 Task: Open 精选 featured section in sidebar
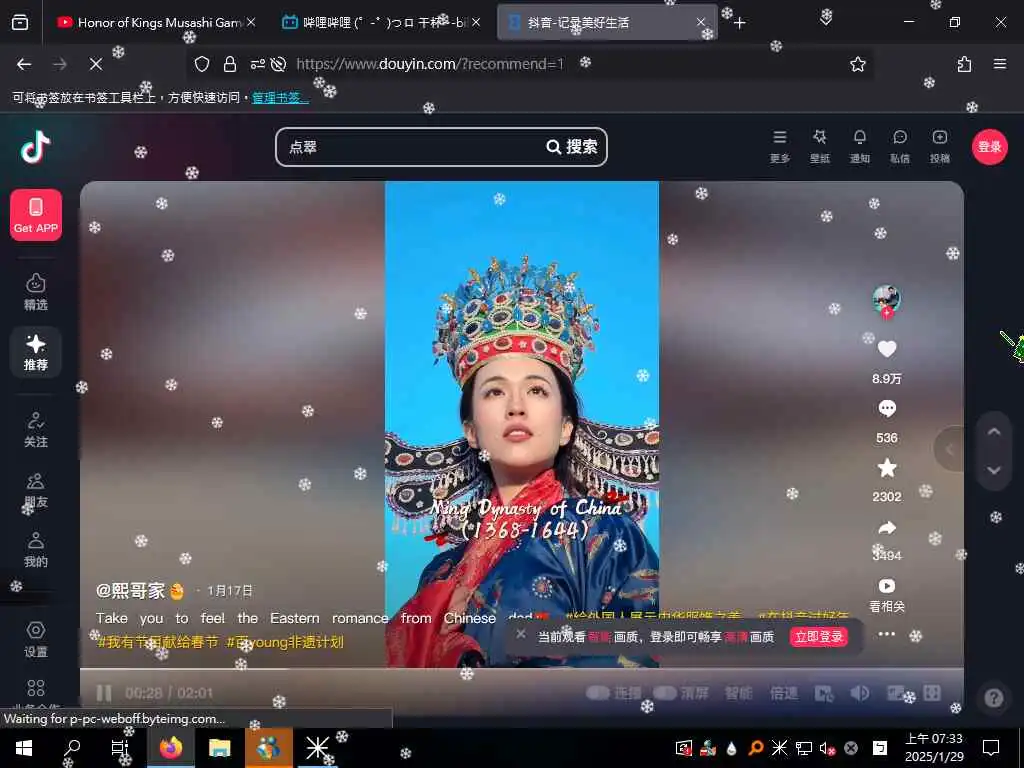point(36,292)
